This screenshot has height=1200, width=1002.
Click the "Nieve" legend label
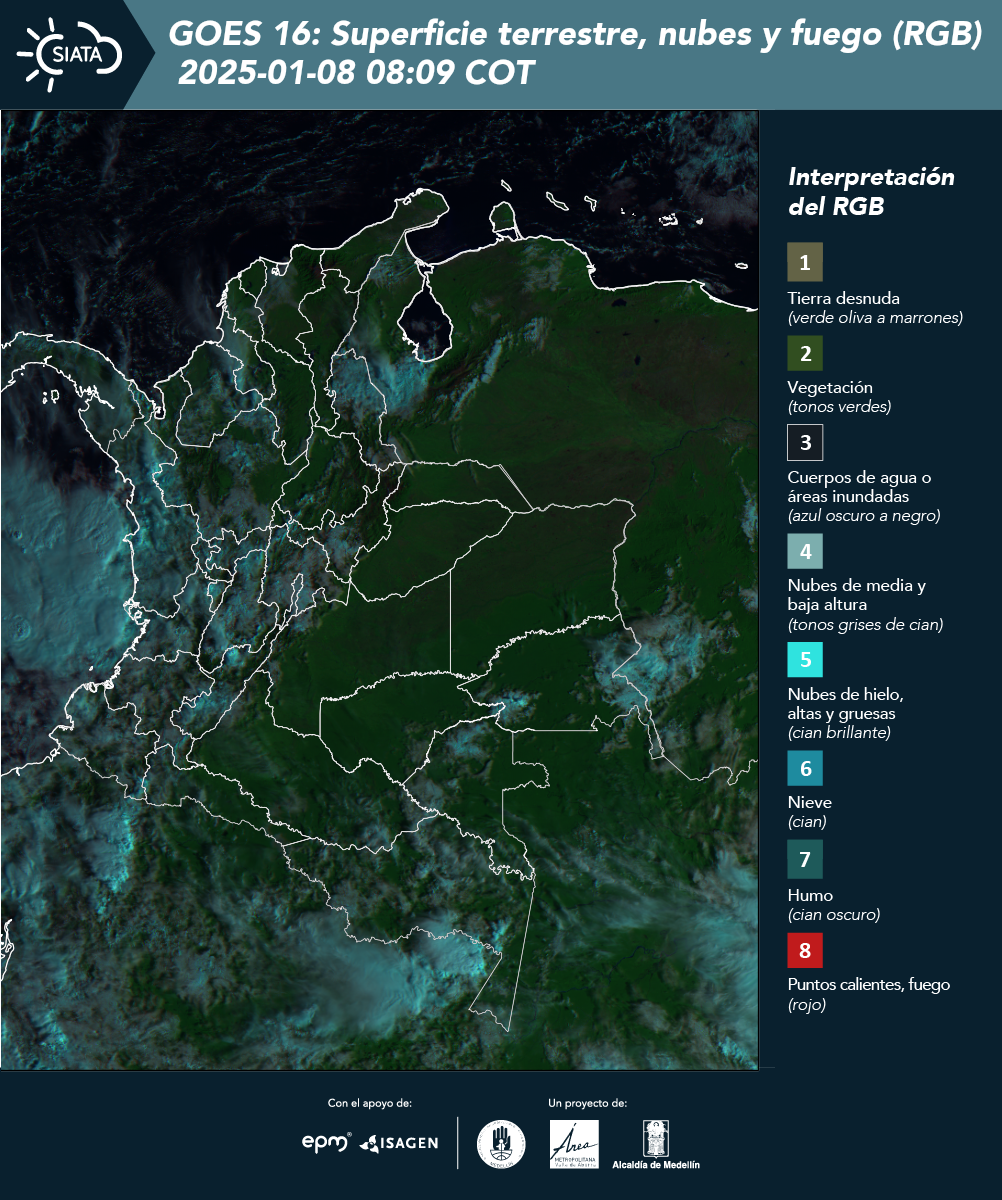coord(810,802)
